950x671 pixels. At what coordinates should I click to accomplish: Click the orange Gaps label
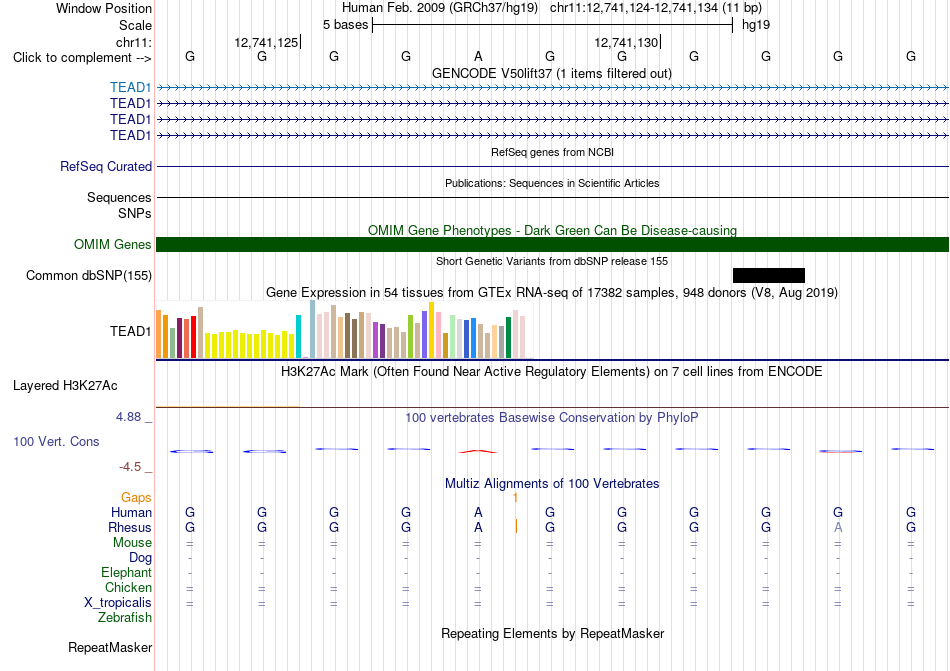[136, 498]
